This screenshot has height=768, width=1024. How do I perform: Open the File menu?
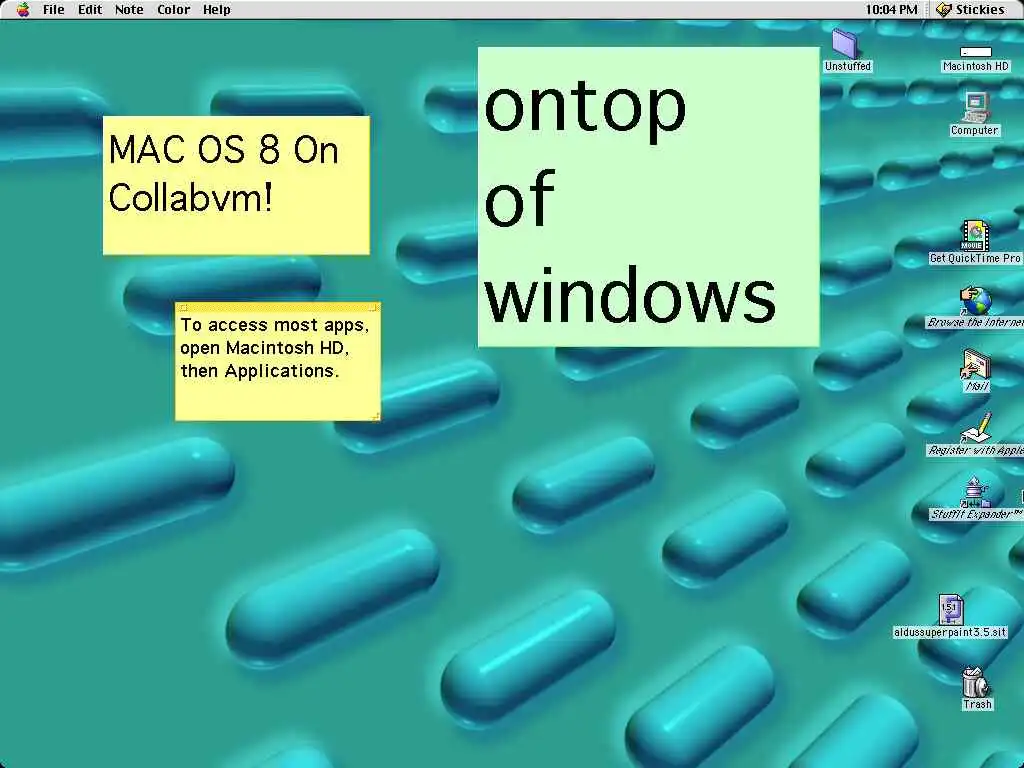[x=54, y=9]
